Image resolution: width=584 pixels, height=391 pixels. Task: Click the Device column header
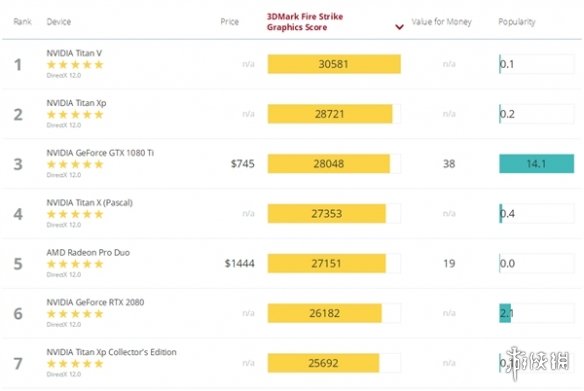58,22
